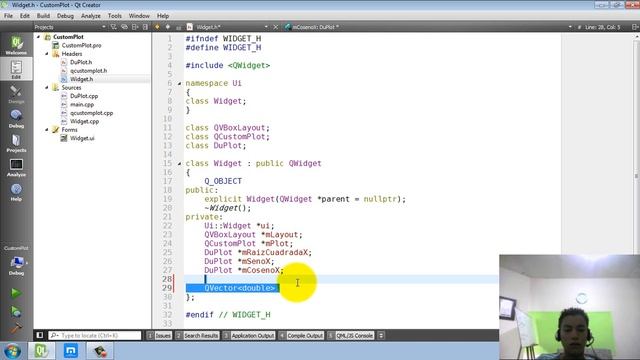The image size is (640, 360).
Task: Toggle the left sidebar visibility
Action: click(40, 335)
